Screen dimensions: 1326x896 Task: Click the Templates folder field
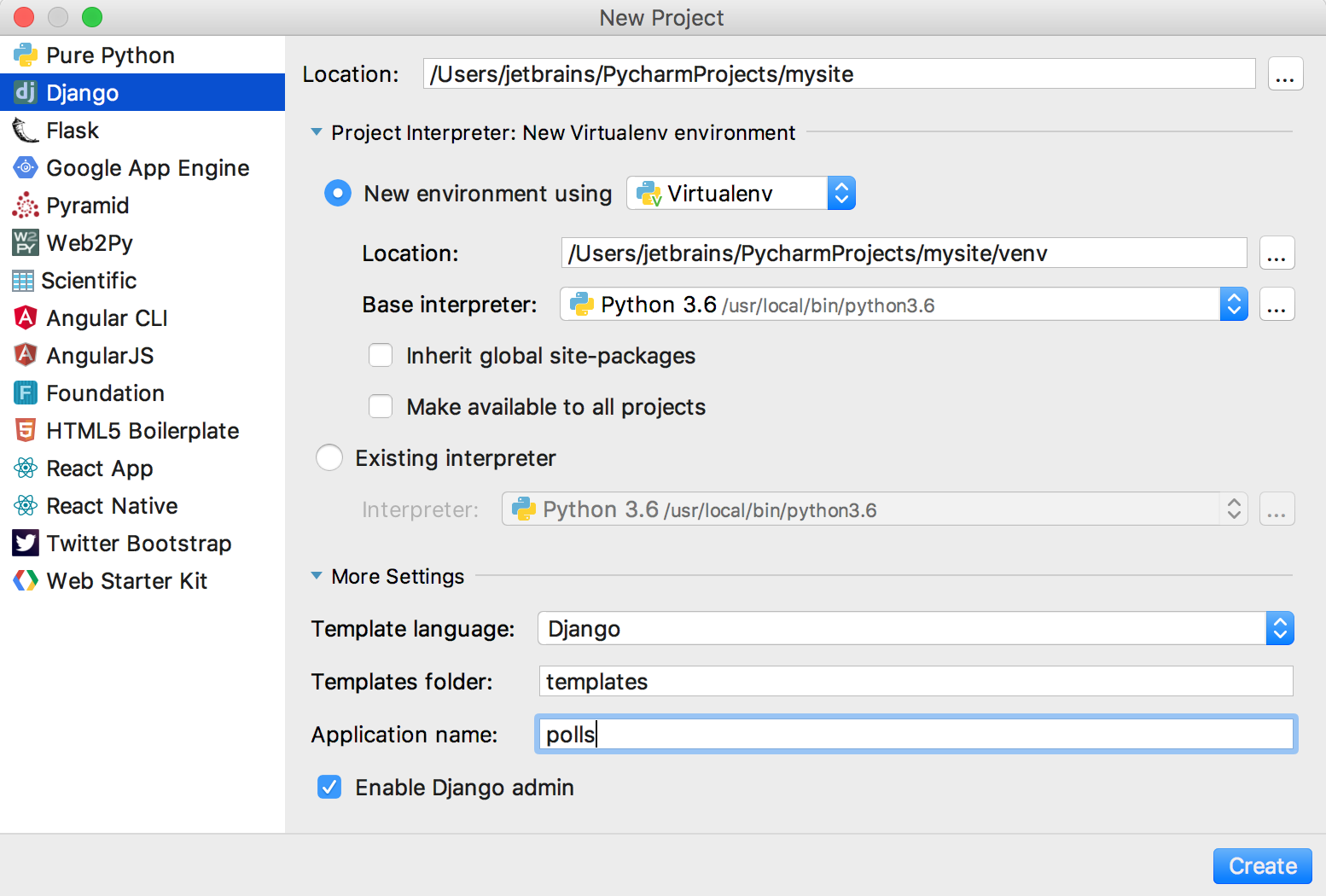coord(916,682)
